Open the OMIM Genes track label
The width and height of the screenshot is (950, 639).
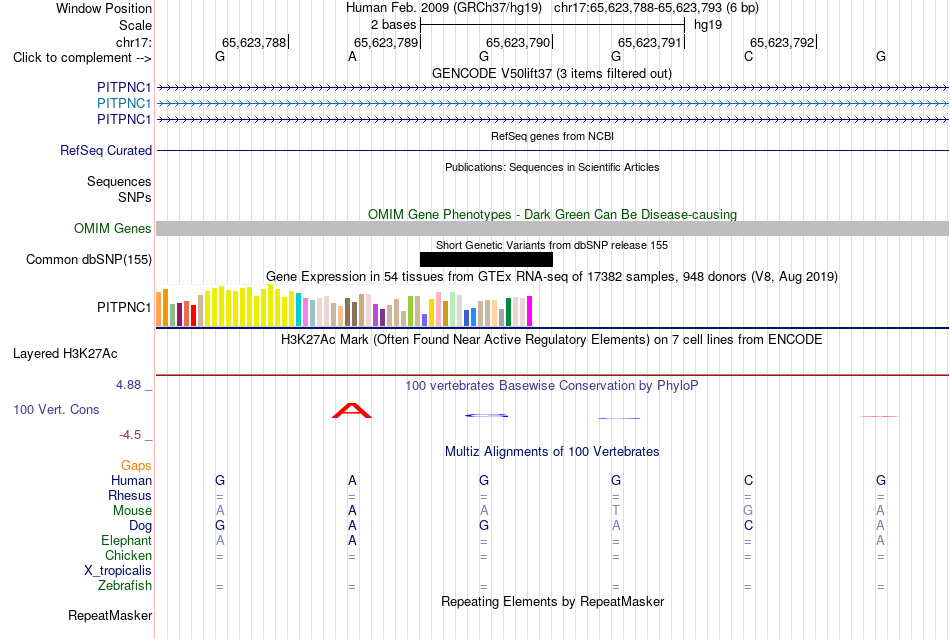click(113, 228)
